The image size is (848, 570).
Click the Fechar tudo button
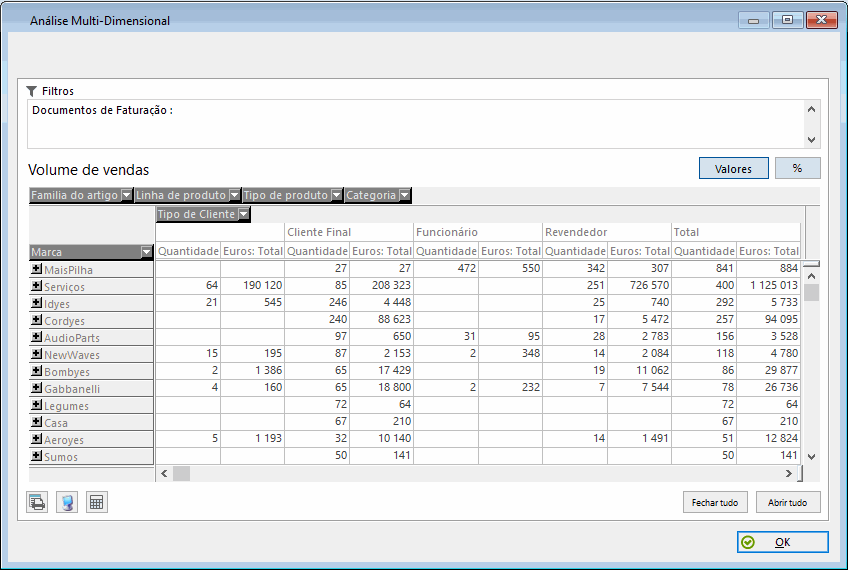point(714,502)
